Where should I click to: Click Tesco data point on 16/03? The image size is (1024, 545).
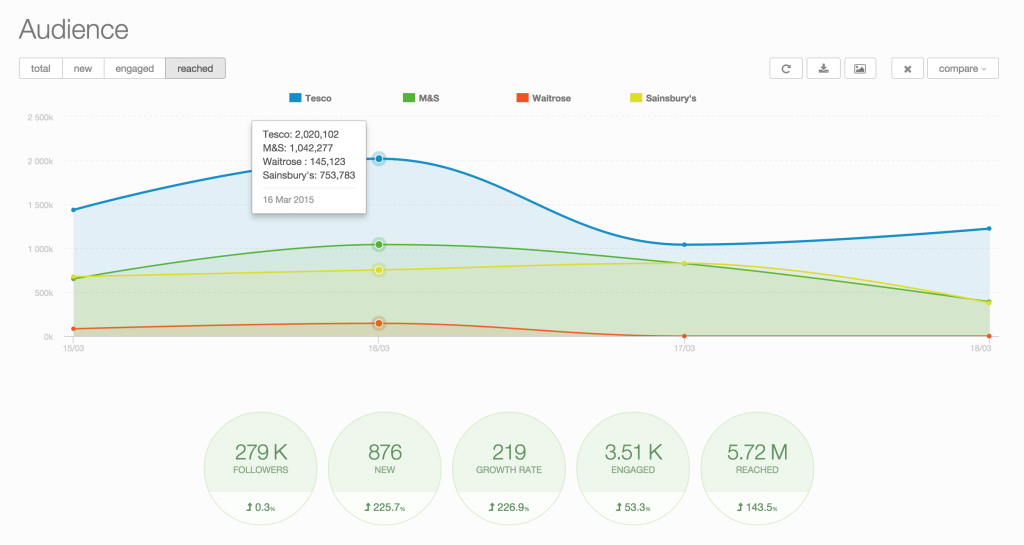[379, 159]
